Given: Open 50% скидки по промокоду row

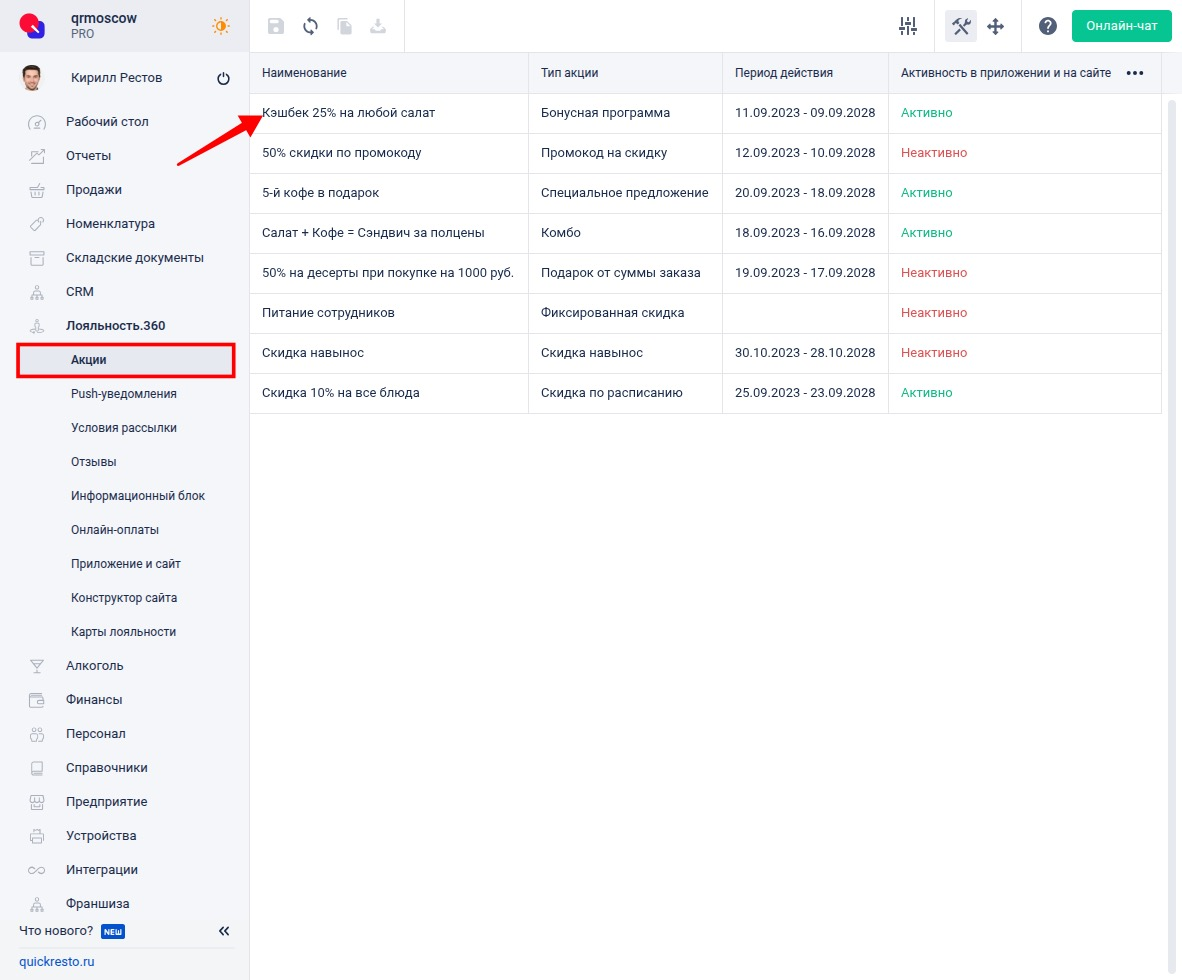Looking at the screenshot, I should point(705,153).
